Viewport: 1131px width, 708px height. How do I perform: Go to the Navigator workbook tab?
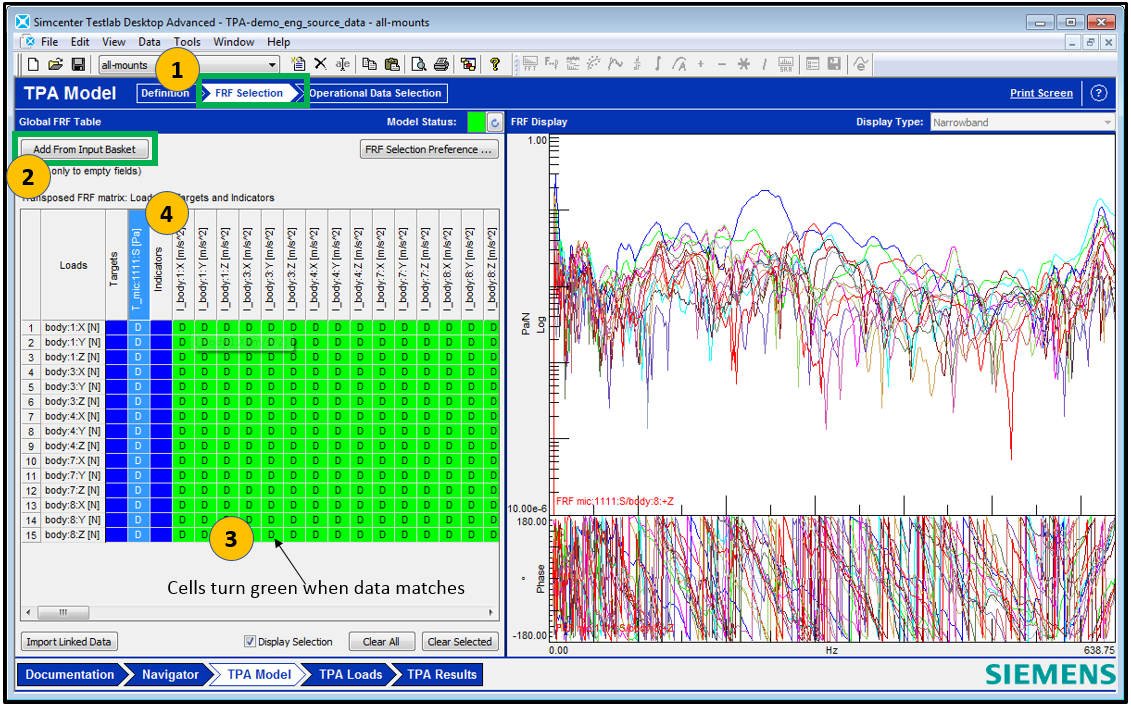point(170,675)
